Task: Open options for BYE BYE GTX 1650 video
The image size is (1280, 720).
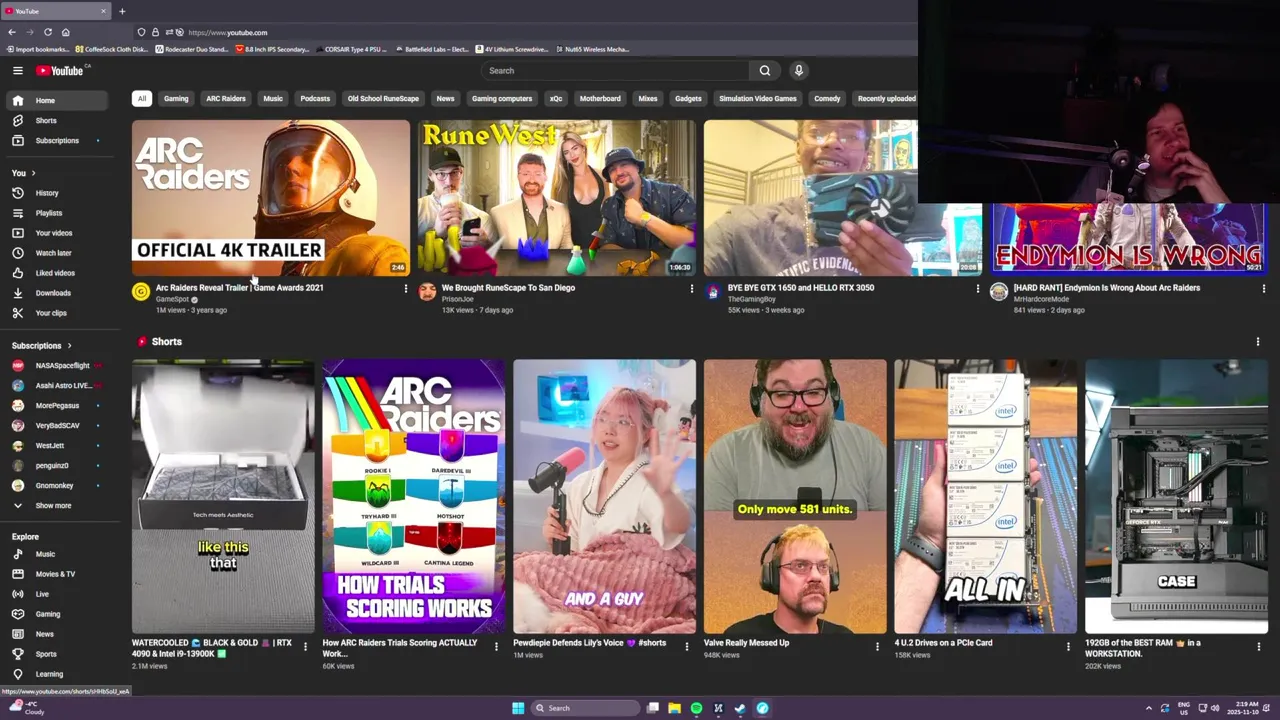Action: (978, 289)
